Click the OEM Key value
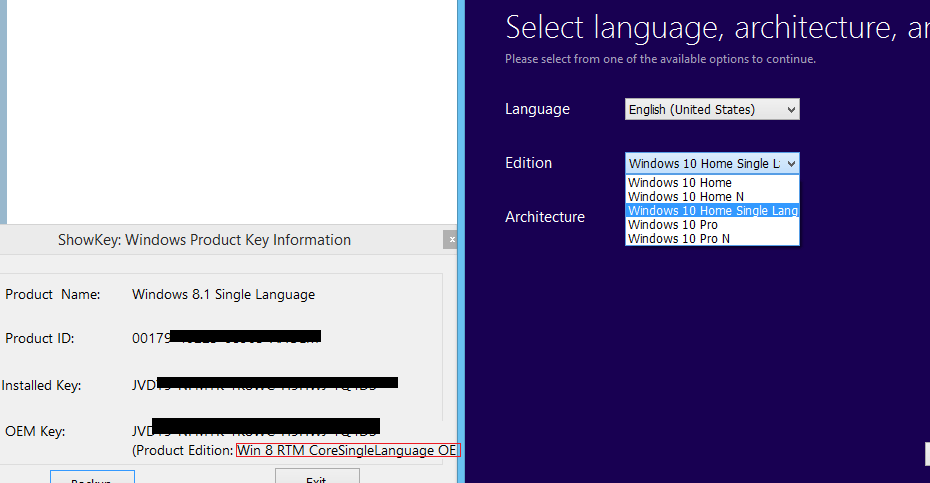The height and width of the screenshot is (483, 930). pos(256,428)
